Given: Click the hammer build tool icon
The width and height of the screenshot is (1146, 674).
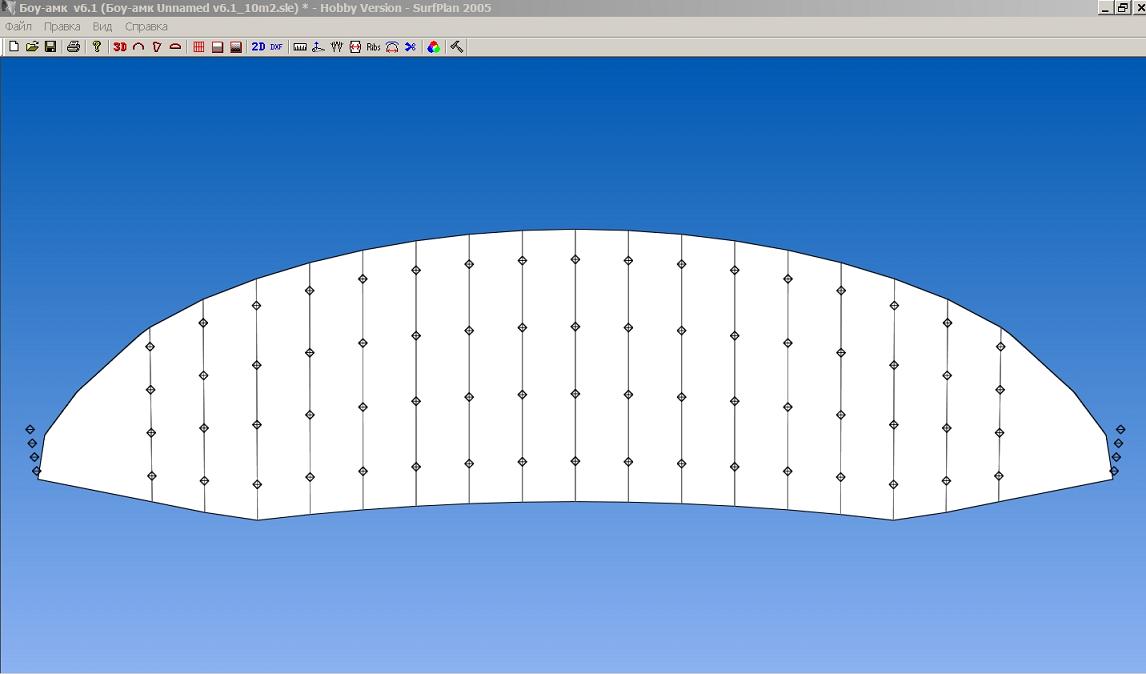Looking at the screenshot, I should point(456,47).
